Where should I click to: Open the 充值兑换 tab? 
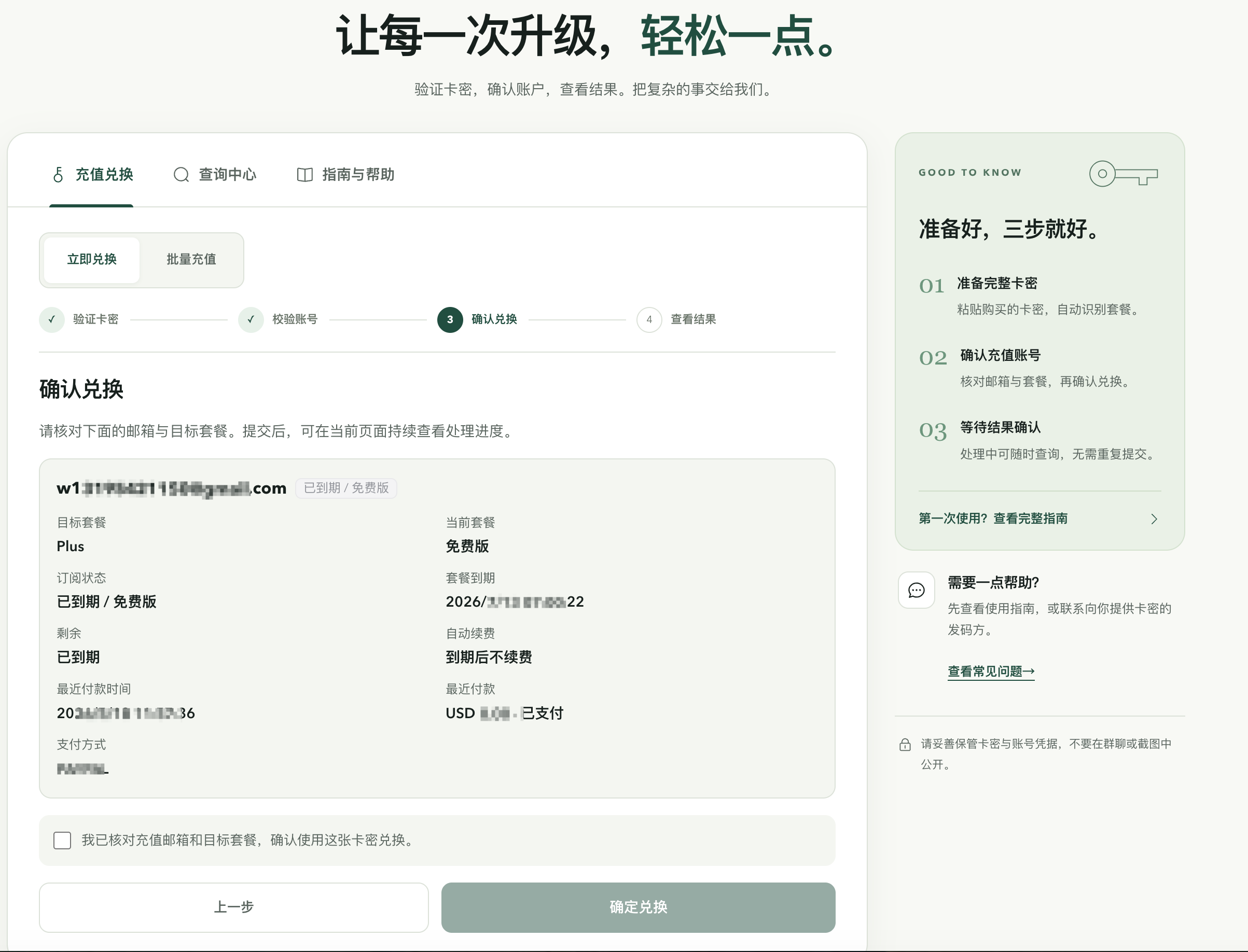[92, 175]
